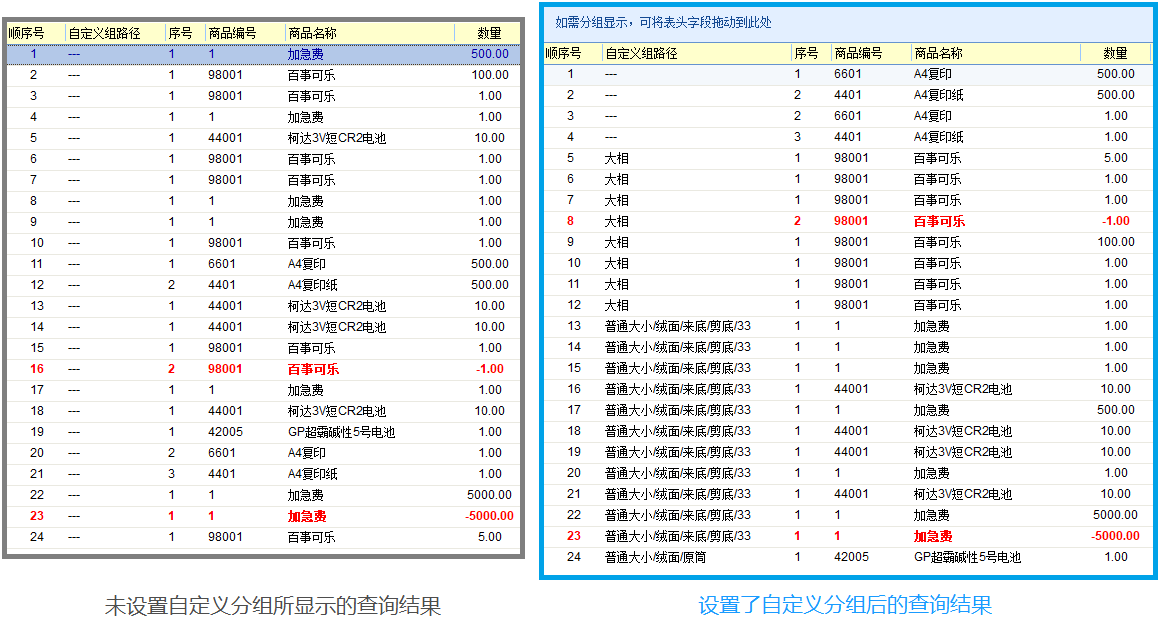Select row 5 柯达3V短CR2电池 in left table

point(263,138)
